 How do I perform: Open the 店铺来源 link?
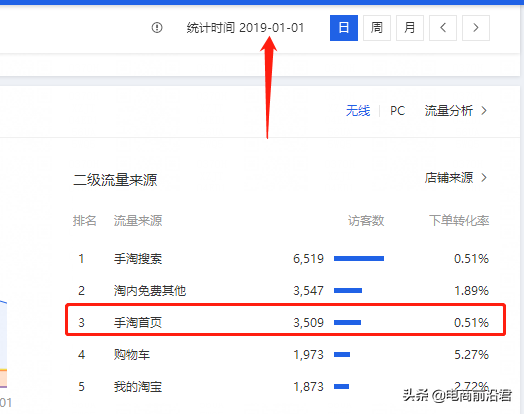[448, 177]
